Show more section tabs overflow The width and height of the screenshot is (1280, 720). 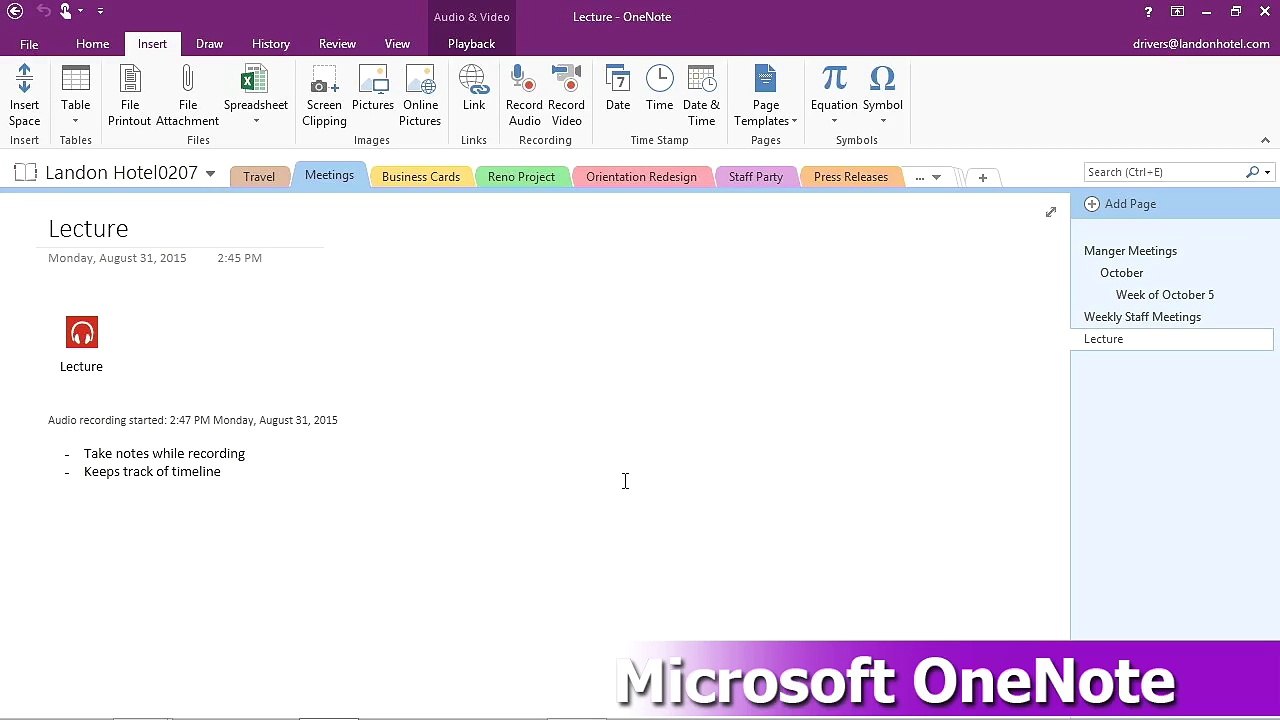point(927,177)
